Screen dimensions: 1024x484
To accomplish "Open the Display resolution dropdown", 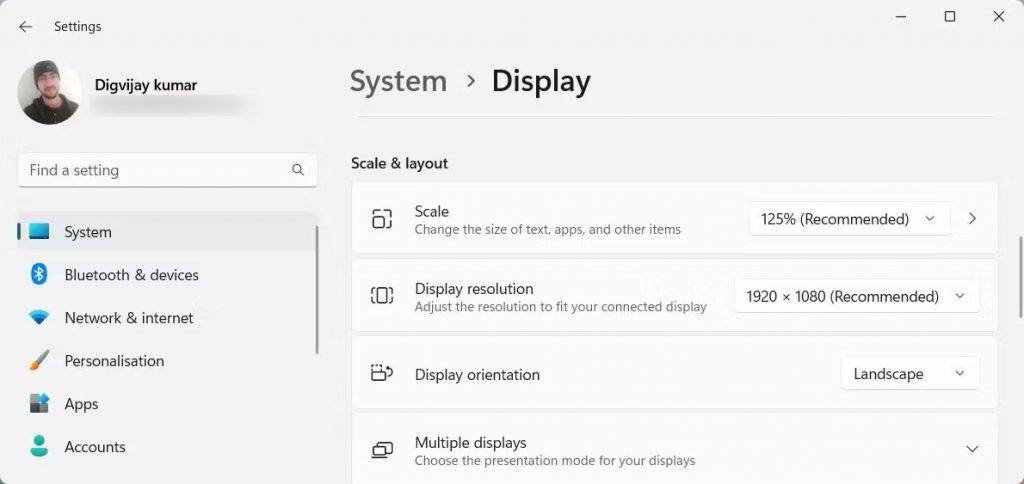I will point(856,296).
